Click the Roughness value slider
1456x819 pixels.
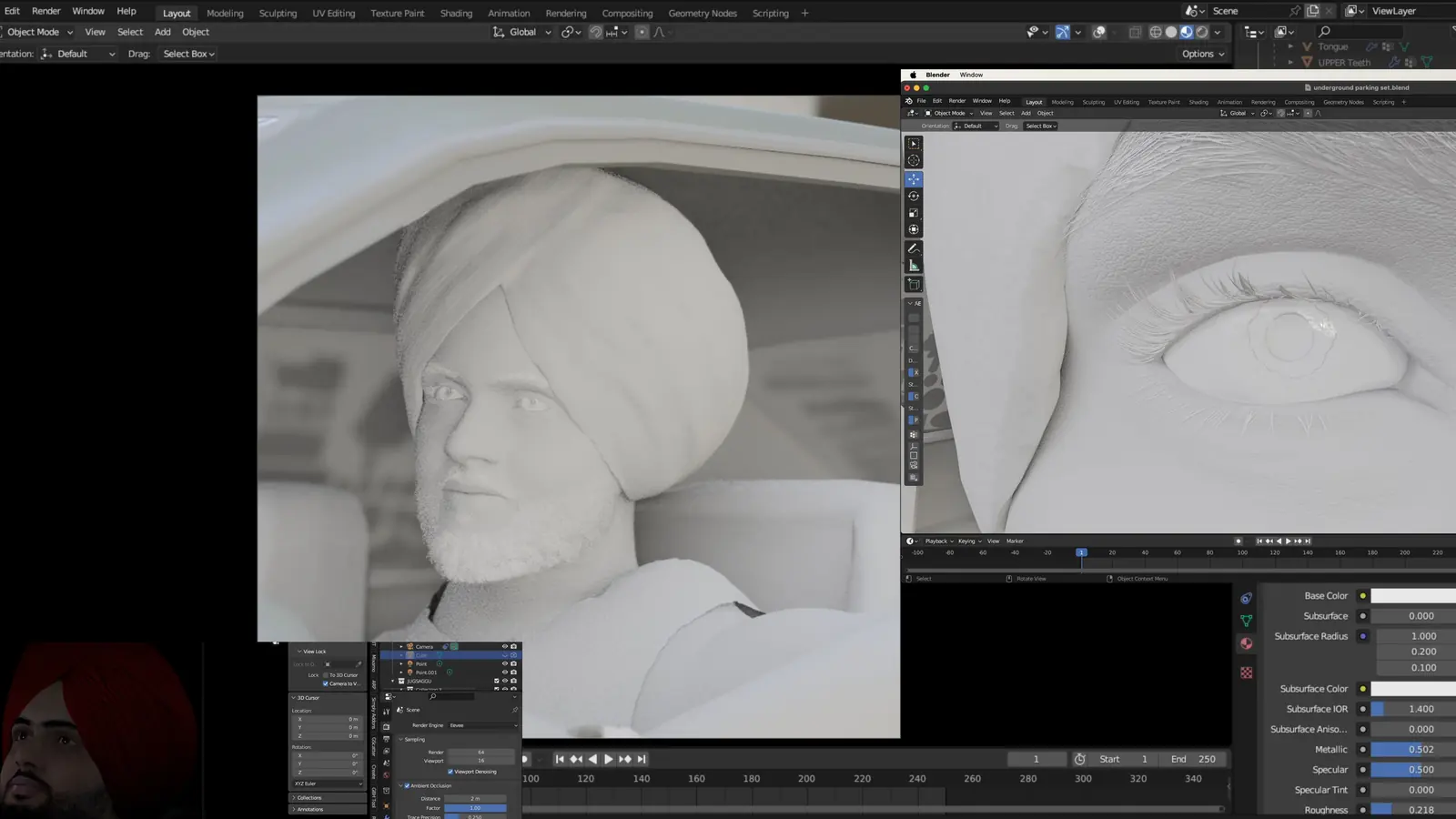click(x=1413, y=810)
